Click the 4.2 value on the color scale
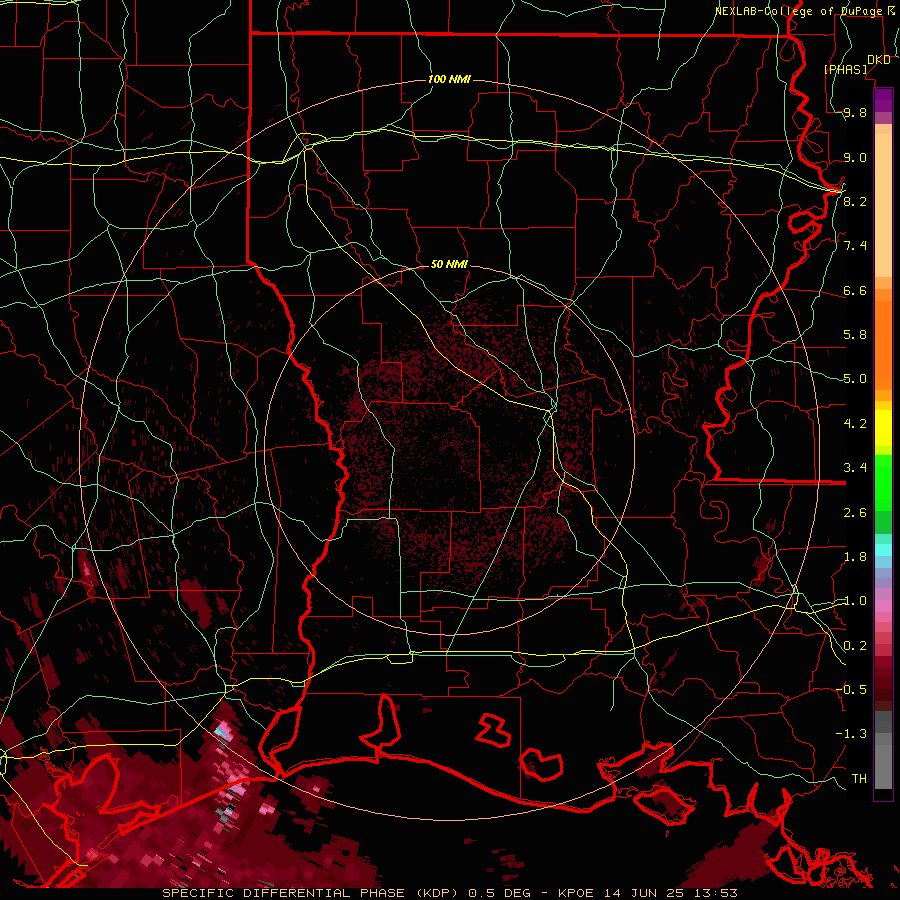The image size is (900, 900). [x=855, y=424]
